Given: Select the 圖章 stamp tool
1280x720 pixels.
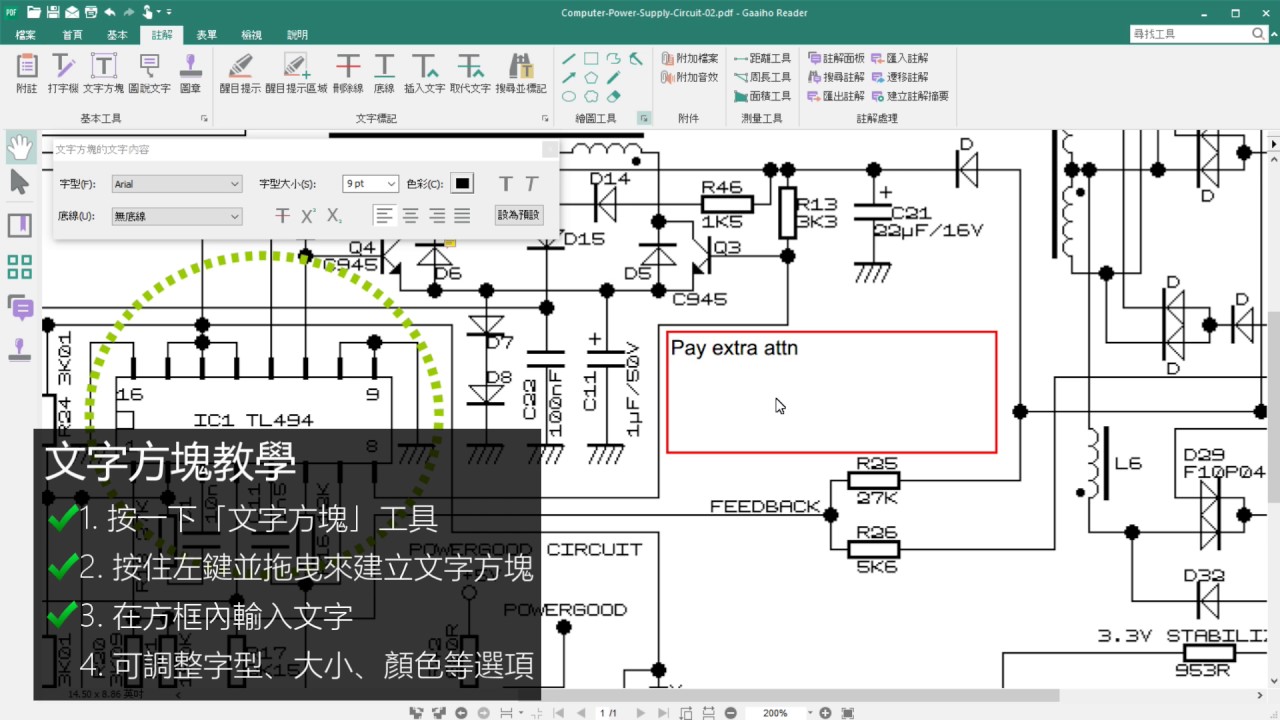Looking at the screenshot, I should [x=190, y=73].
